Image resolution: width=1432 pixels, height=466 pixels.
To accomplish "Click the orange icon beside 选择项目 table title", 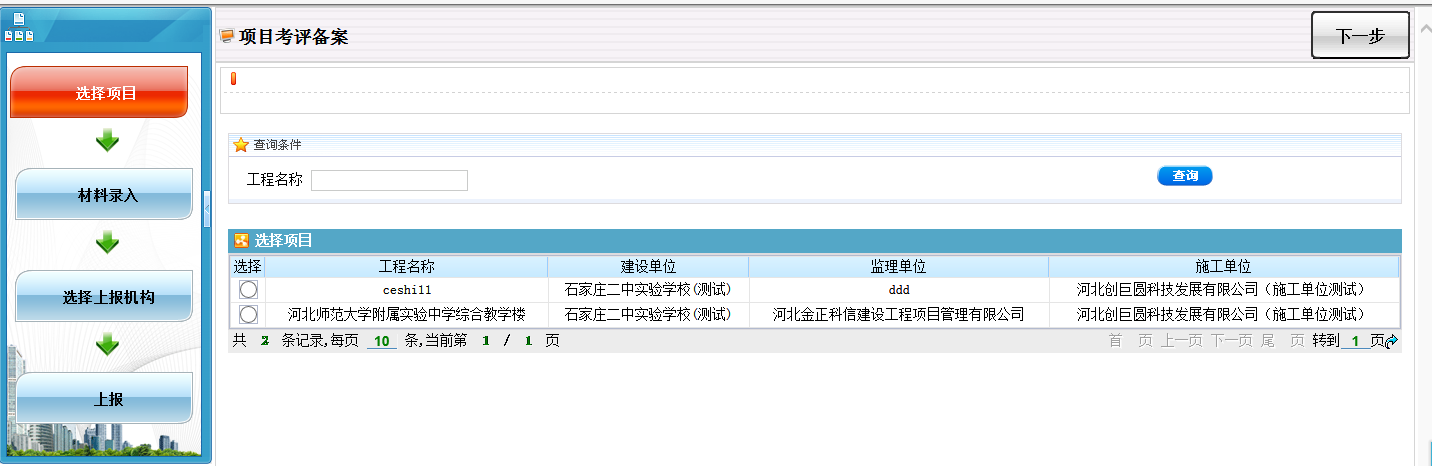I will [x=241, y=240].
